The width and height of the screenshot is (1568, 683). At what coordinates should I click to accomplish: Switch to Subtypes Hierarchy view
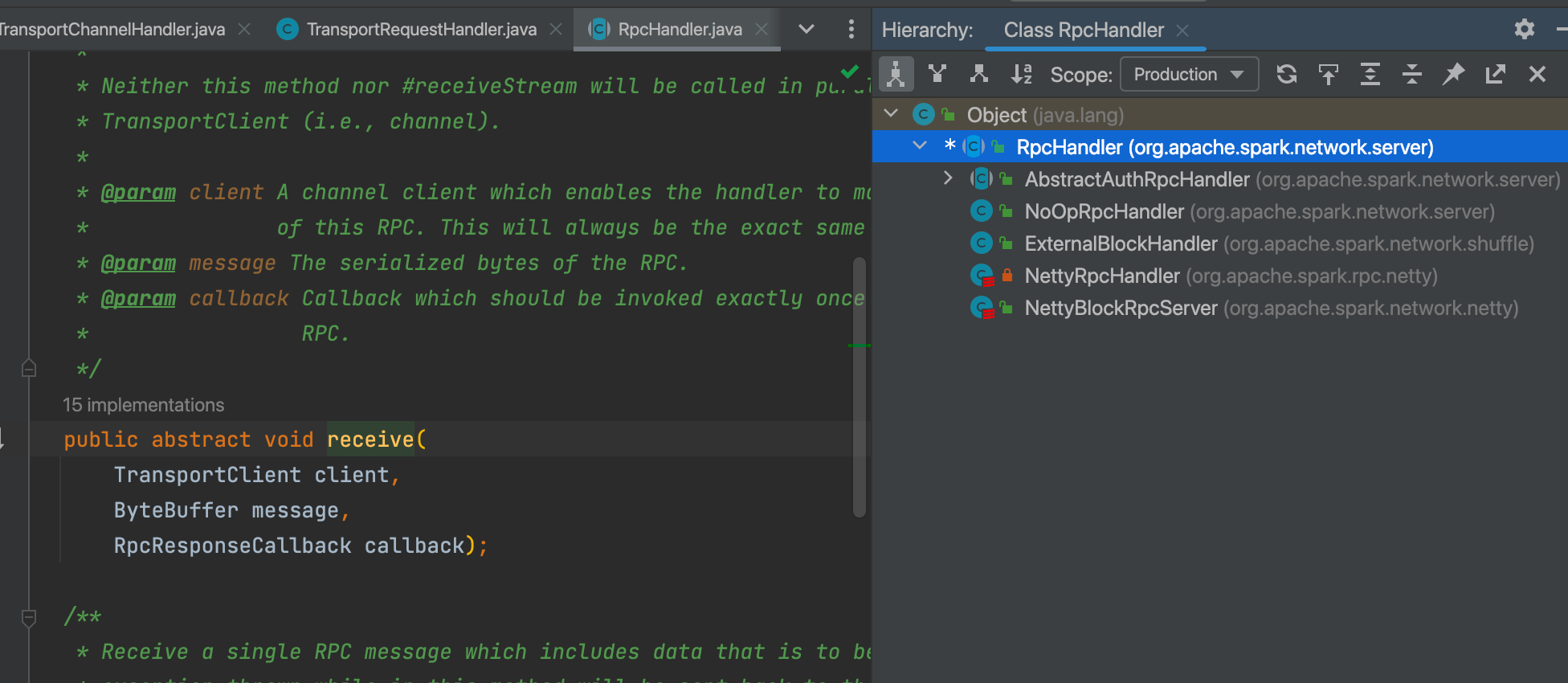tap(978, 75)
